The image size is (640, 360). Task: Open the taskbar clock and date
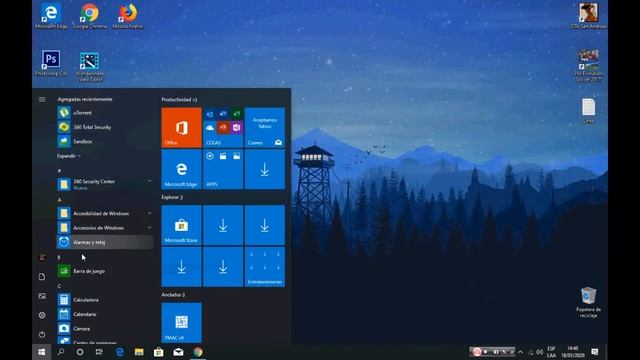pos(573,352)
